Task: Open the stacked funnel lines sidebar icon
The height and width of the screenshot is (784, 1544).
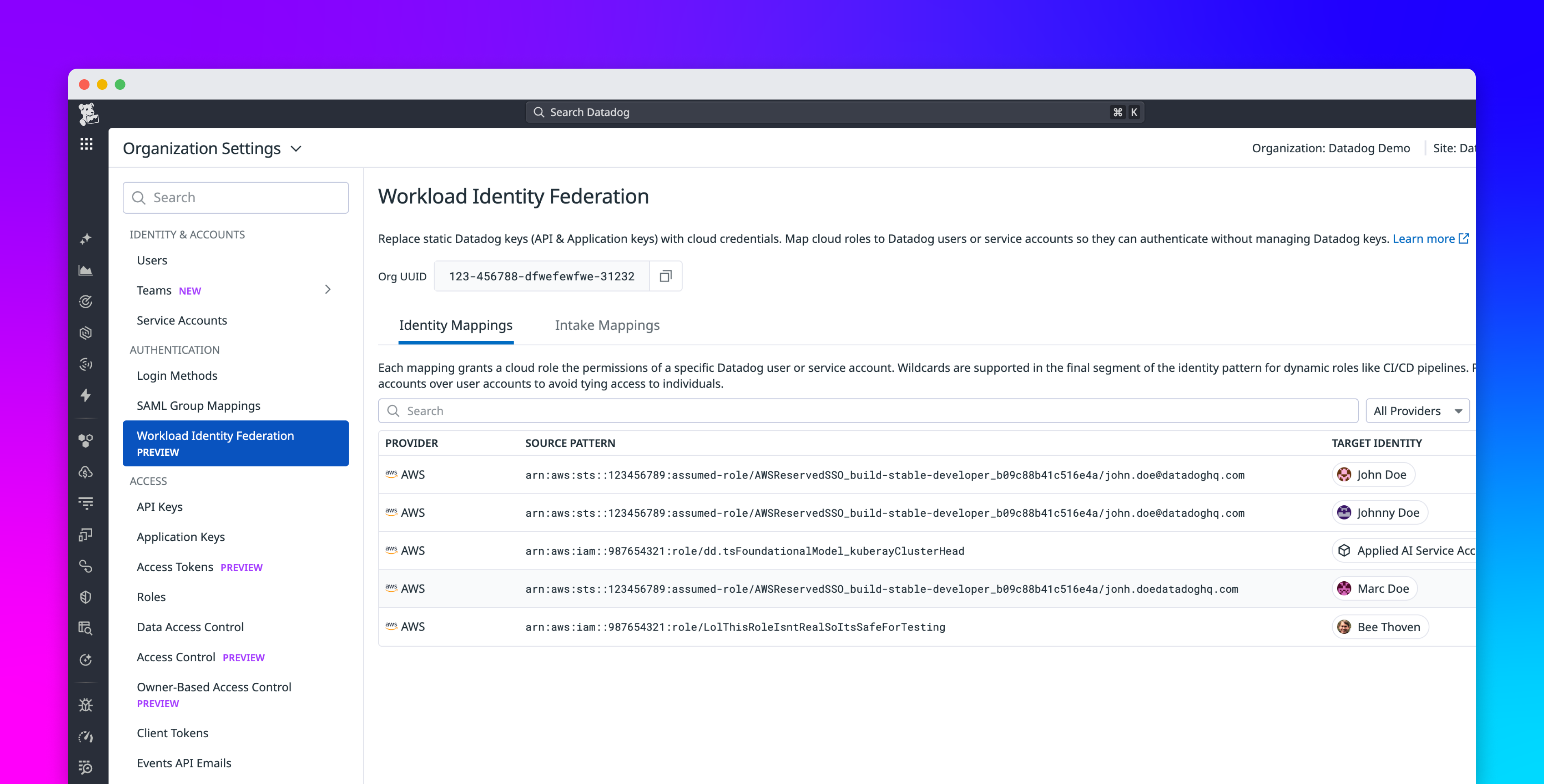Action: (x=86, y=503)
